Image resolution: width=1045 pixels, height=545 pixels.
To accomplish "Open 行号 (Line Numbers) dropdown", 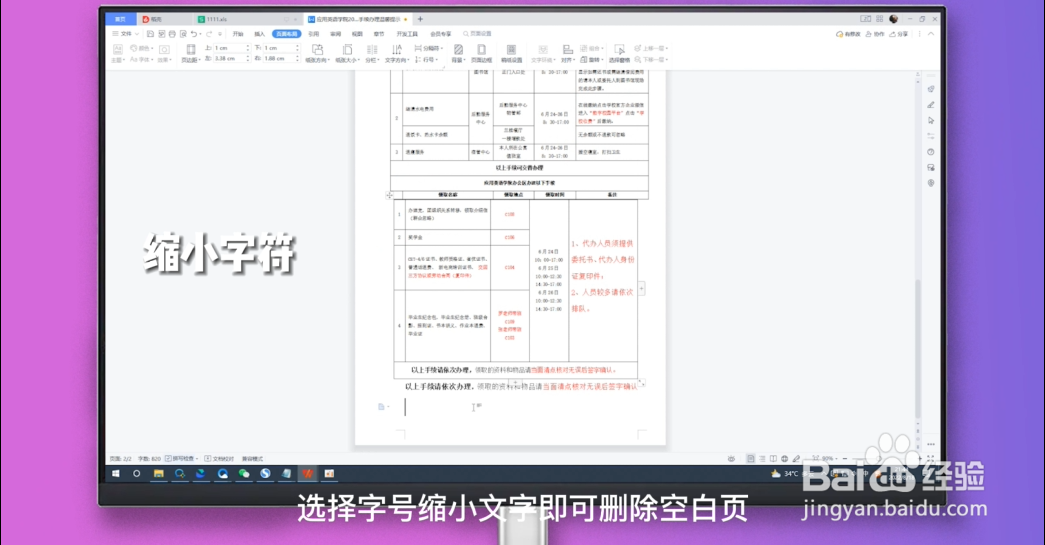I will 426,60.
